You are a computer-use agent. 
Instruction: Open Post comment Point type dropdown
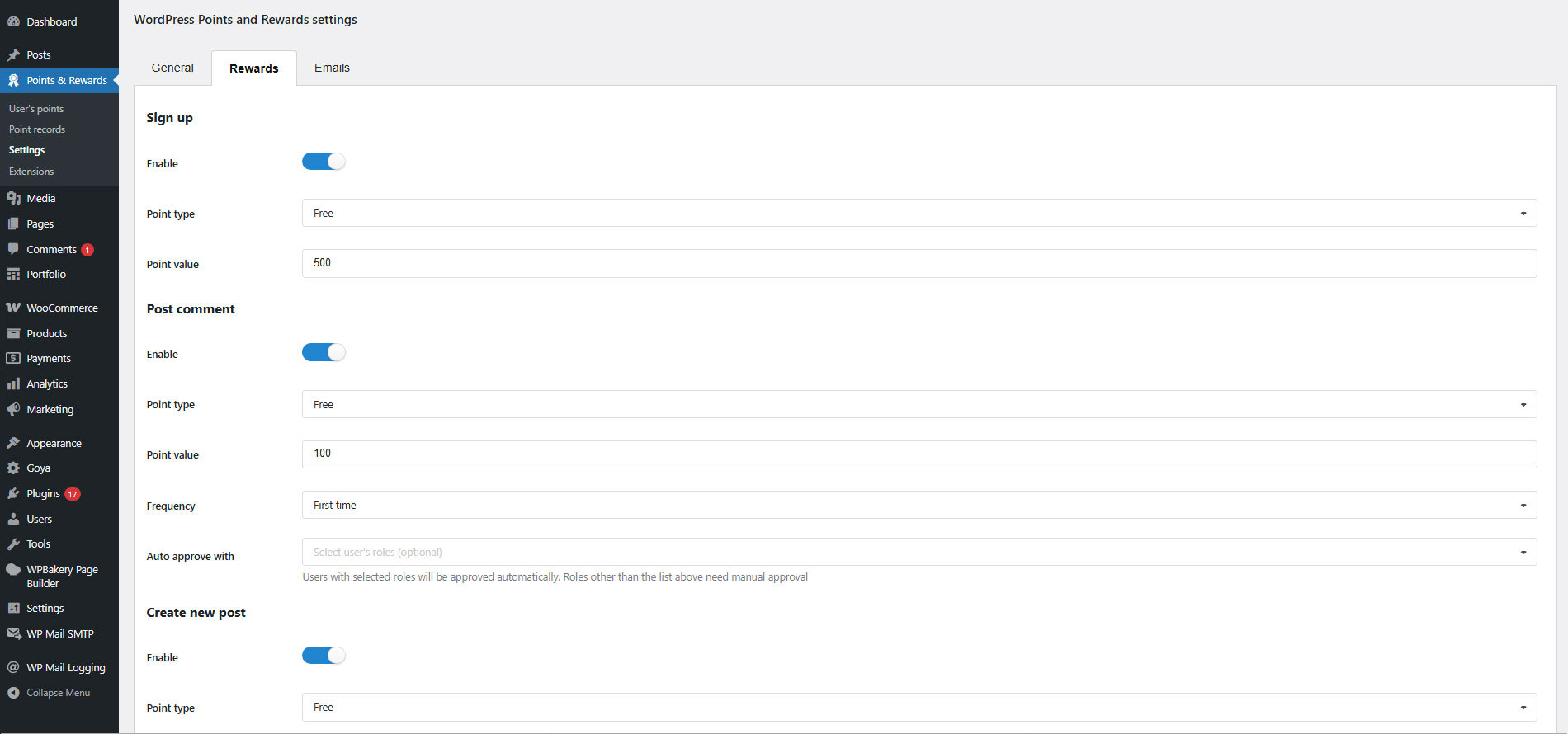(x=919, y=404)
